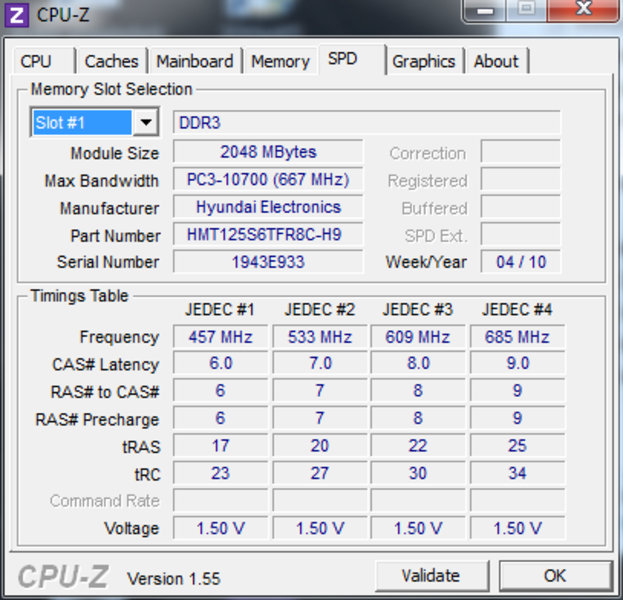The height and width of the screenshot is (600, 623).
Task: Click tRC value 34
Action: (x=517, y=473)
